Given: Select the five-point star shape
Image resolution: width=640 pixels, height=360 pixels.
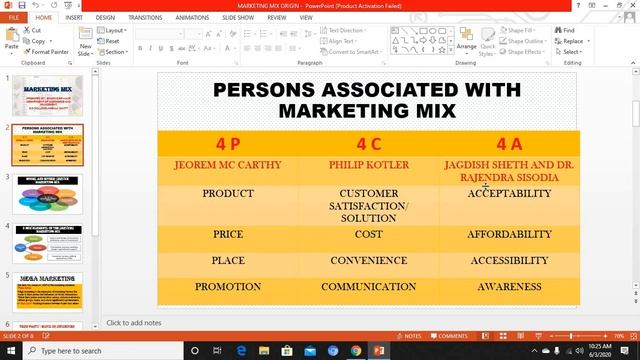Looking at the screenshot, I should point(442,50).
